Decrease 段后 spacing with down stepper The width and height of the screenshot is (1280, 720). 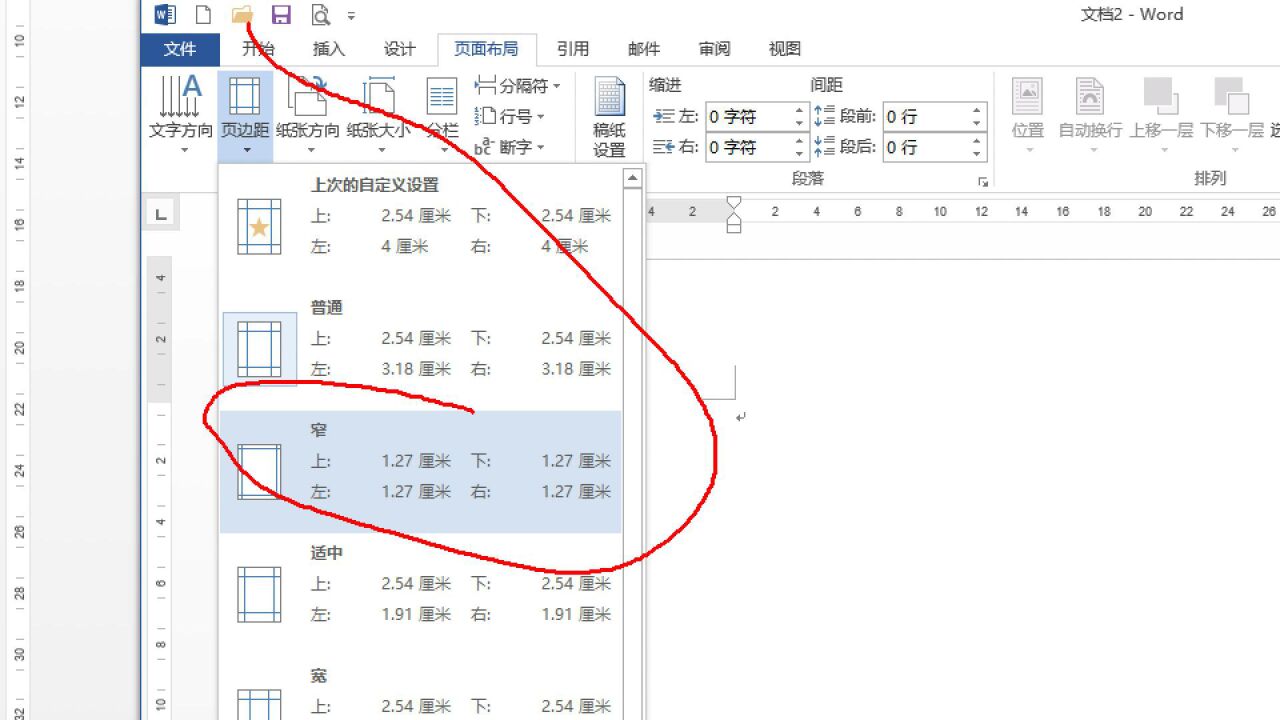tap(977, 154)
